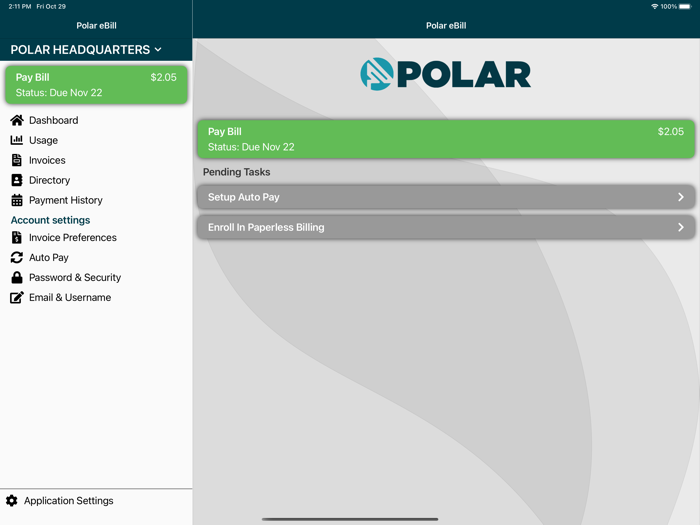The height and width of the screenshot is (525, 700).
Task: Click the Dashboard home icon
Action: [x=17, y=120]
